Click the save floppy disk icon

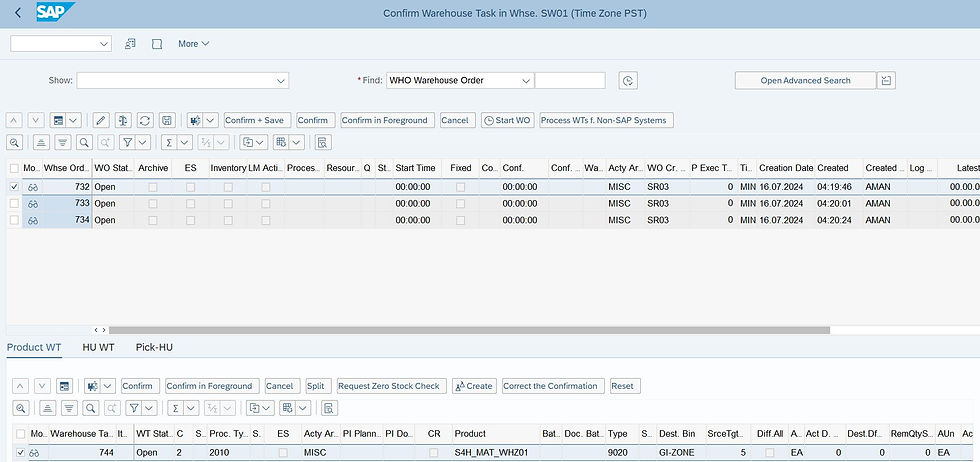point(166,120)
